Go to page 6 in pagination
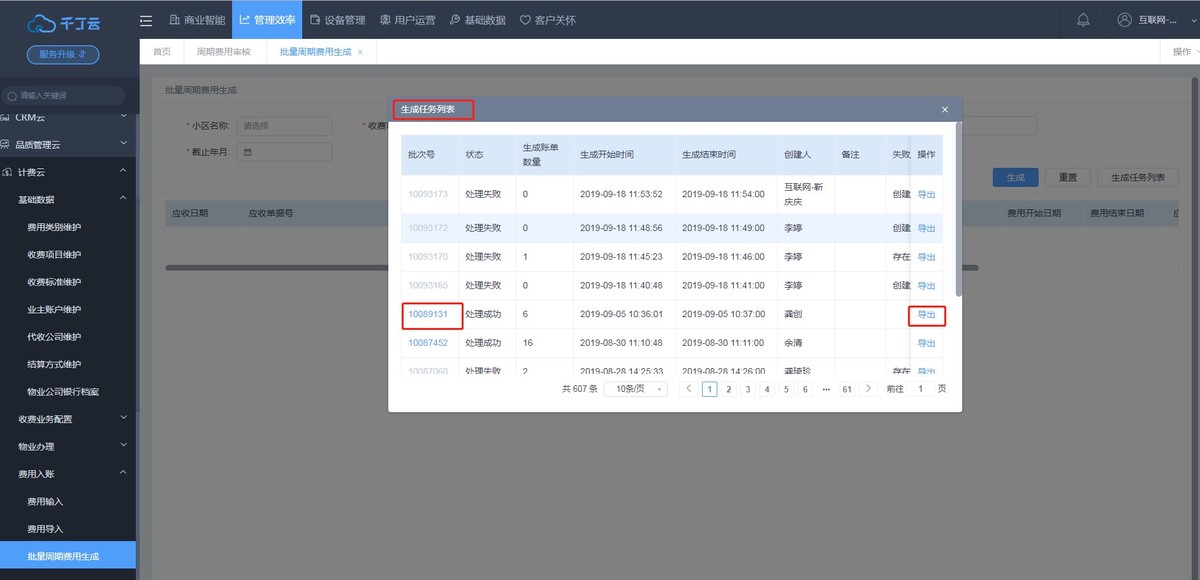Screen dimensions: 1200x580 click(805, 389)
